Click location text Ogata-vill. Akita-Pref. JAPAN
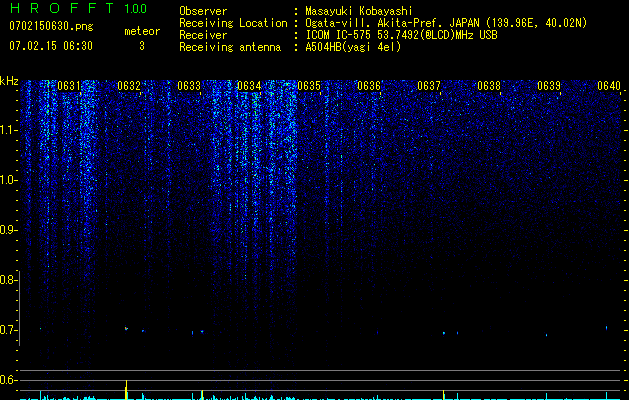The image size is (629, 400). pos(392,23)
